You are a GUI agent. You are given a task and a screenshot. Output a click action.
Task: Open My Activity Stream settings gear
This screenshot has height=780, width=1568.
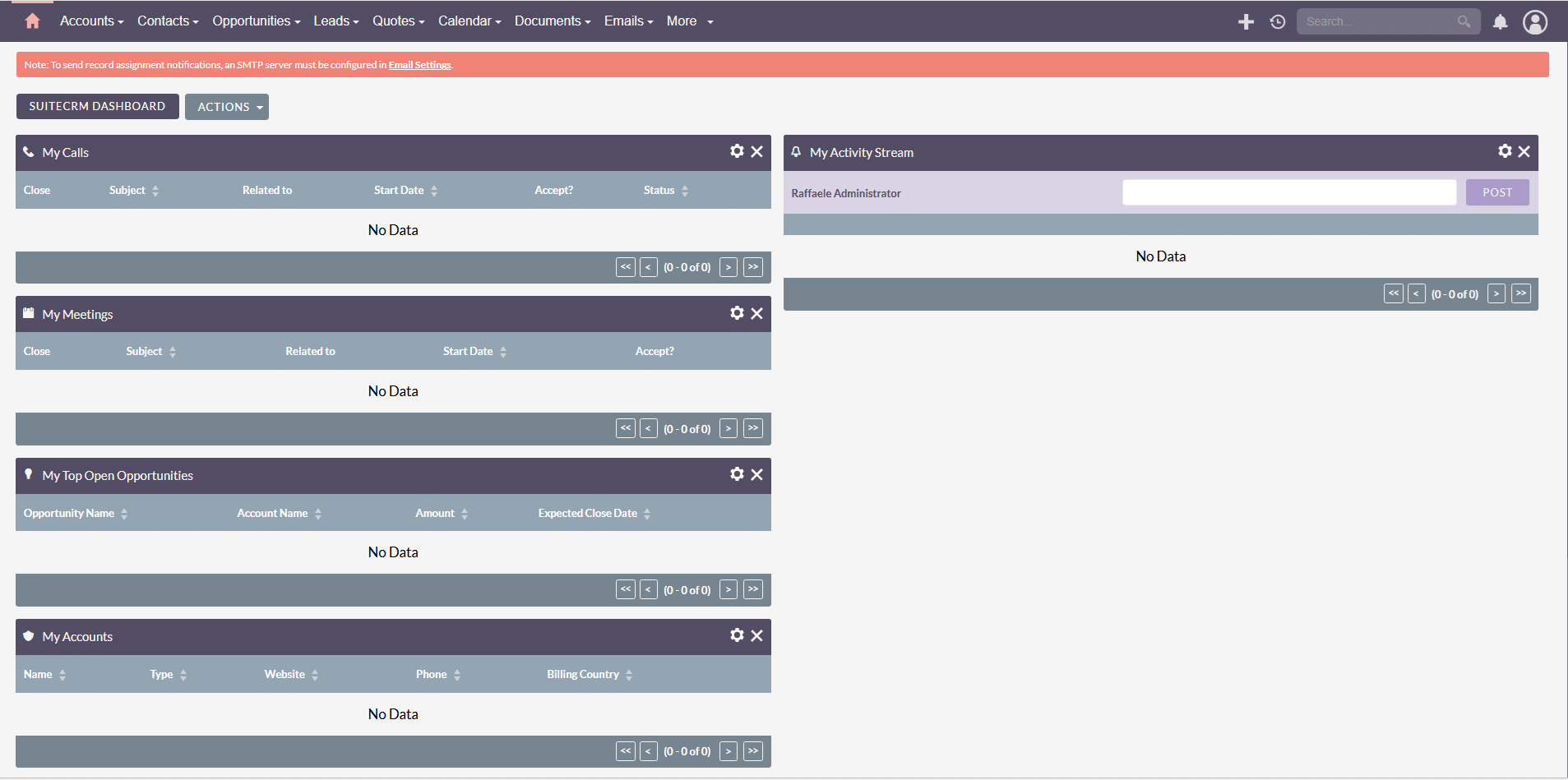1504,151
